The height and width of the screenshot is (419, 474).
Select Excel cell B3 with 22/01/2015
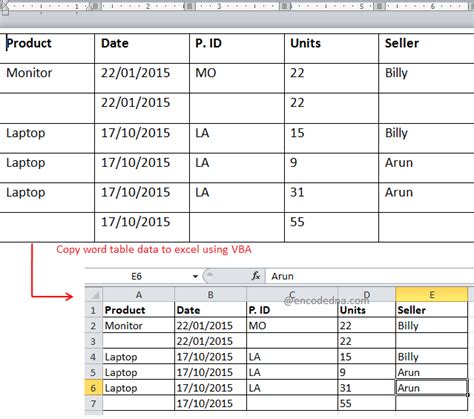pos(211,341)
